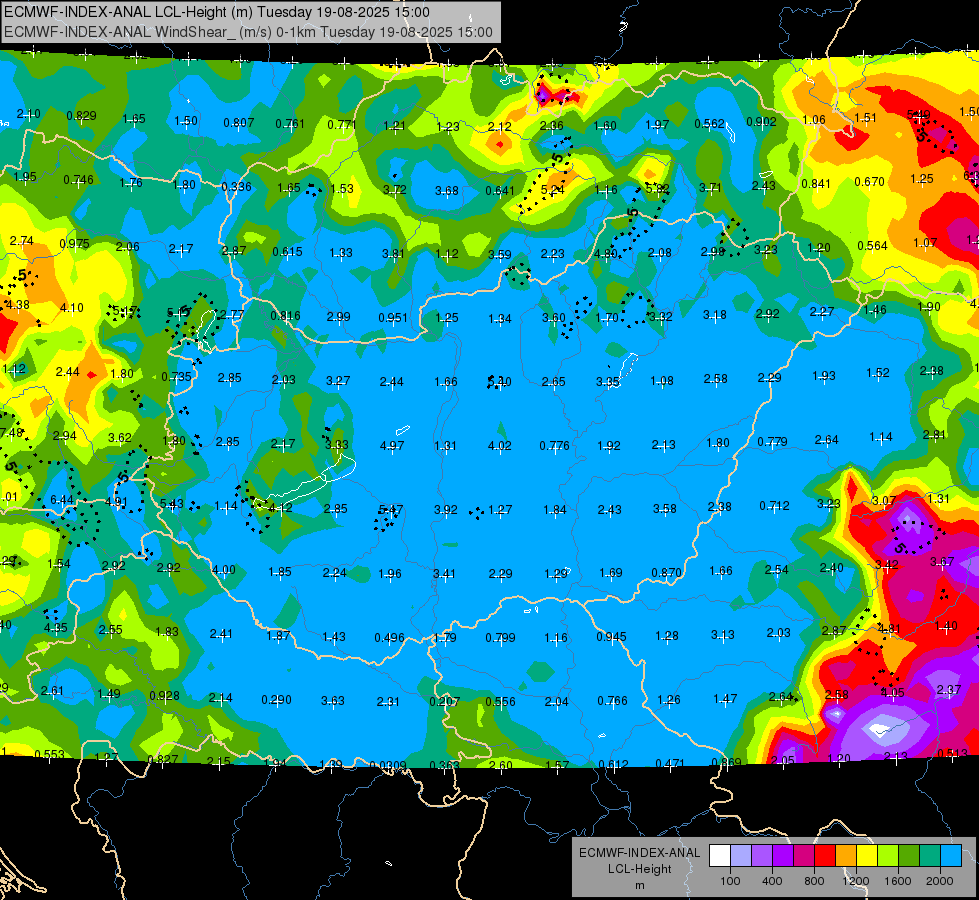The image size is (979, 900).
Task: Click the wind shear value 0.290
Action: point(276,700)
